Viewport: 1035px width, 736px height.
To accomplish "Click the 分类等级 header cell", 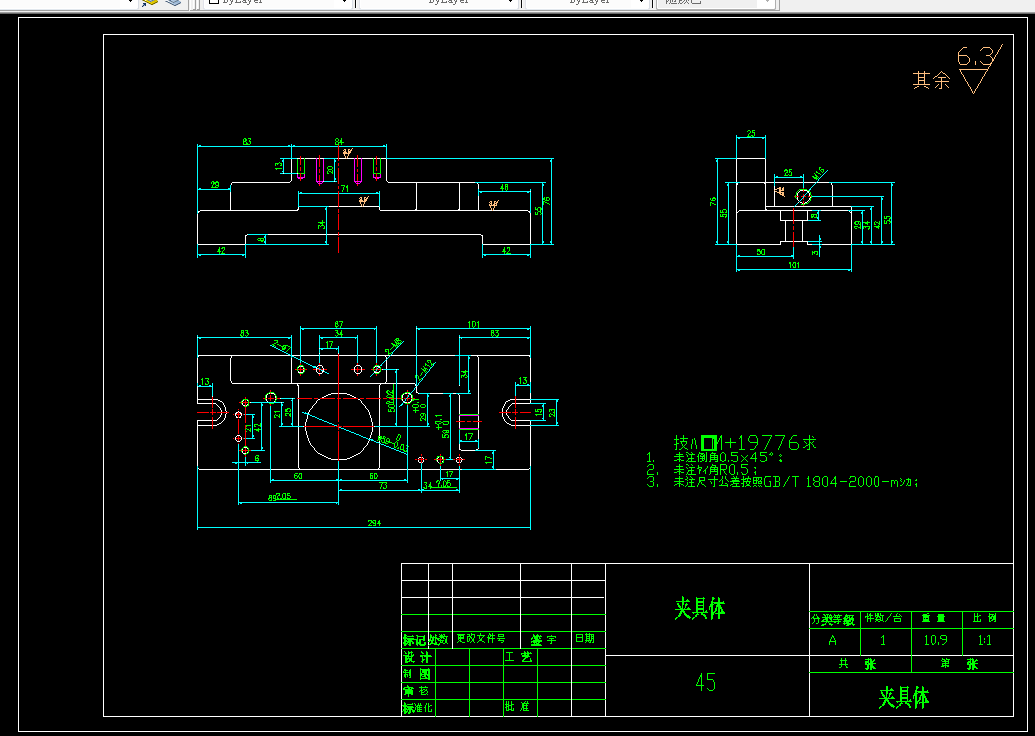I will click(x=833, y=620).
